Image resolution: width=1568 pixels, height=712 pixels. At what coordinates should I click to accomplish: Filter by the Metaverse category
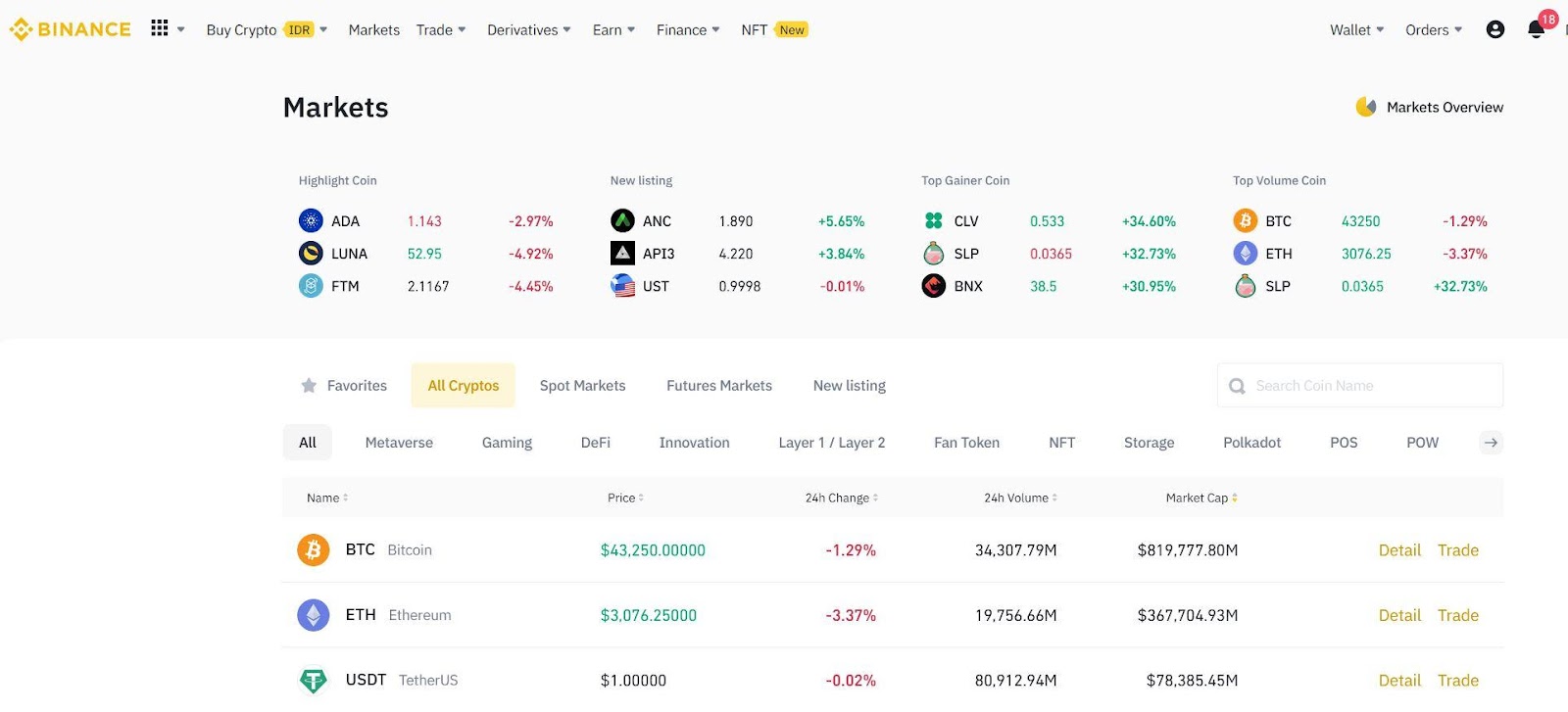pos(399,443)
